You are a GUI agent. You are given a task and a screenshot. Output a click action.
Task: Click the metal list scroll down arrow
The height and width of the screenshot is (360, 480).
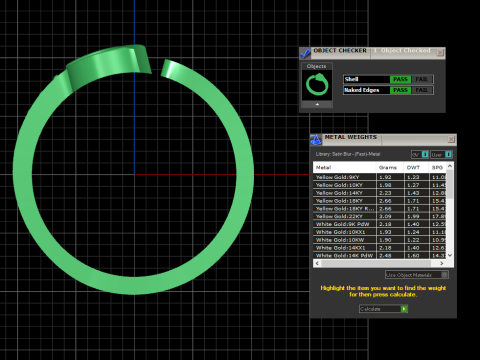450,256
